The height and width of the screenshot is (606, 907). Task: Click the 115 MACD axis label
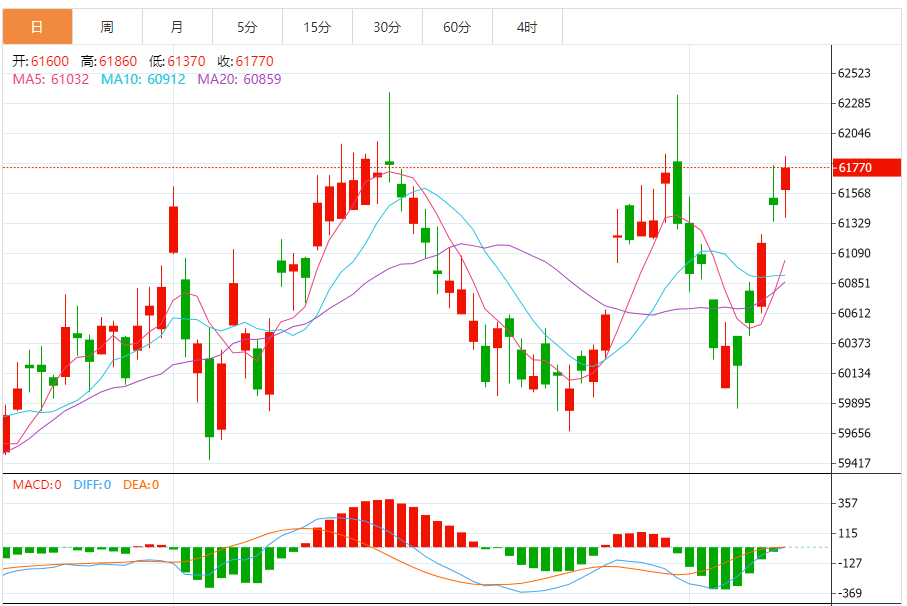tap(847, 534)
